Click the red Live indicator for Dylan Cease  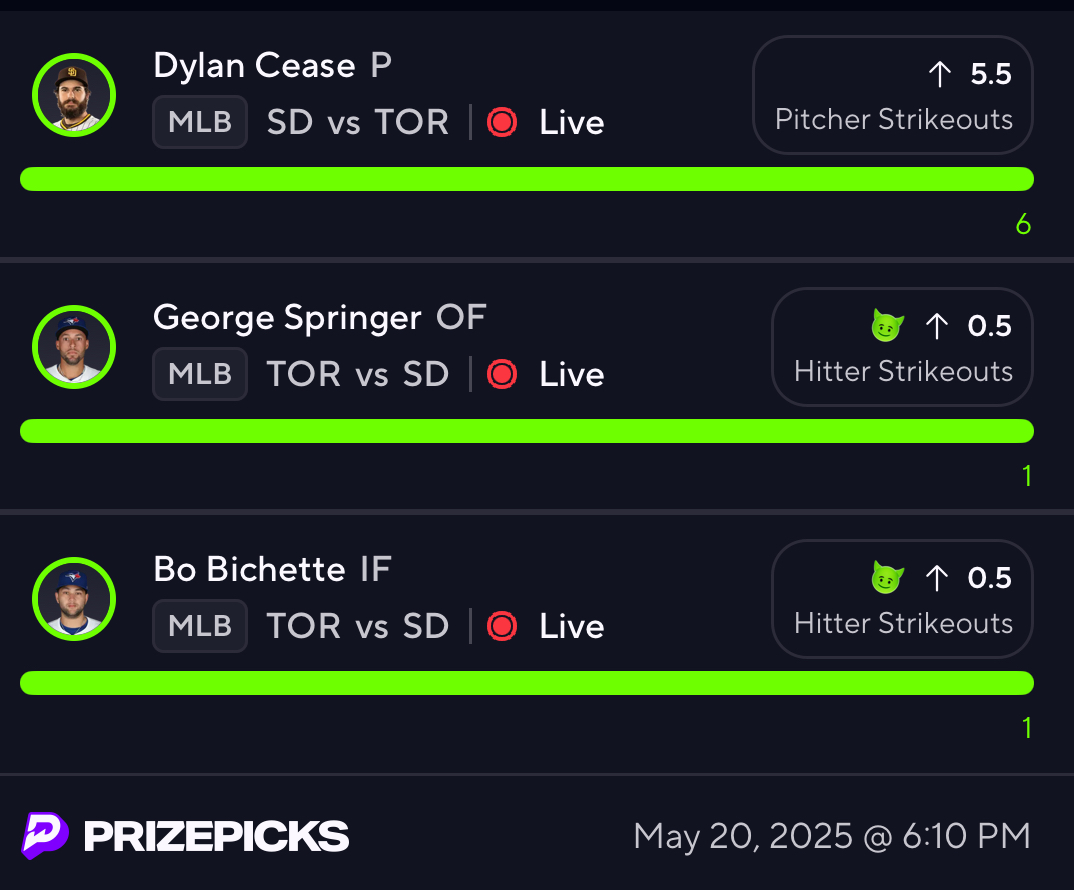501,123
